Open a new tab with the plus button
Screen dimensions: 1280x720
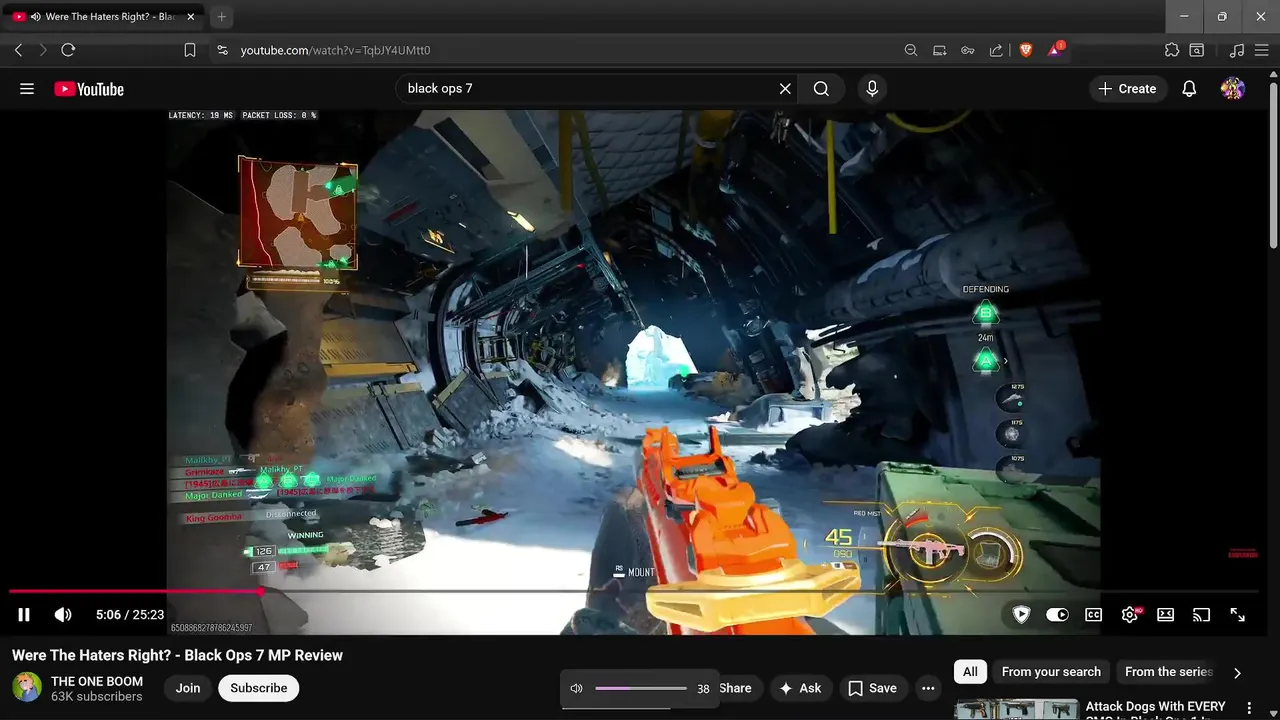click(x=222, y=17)
